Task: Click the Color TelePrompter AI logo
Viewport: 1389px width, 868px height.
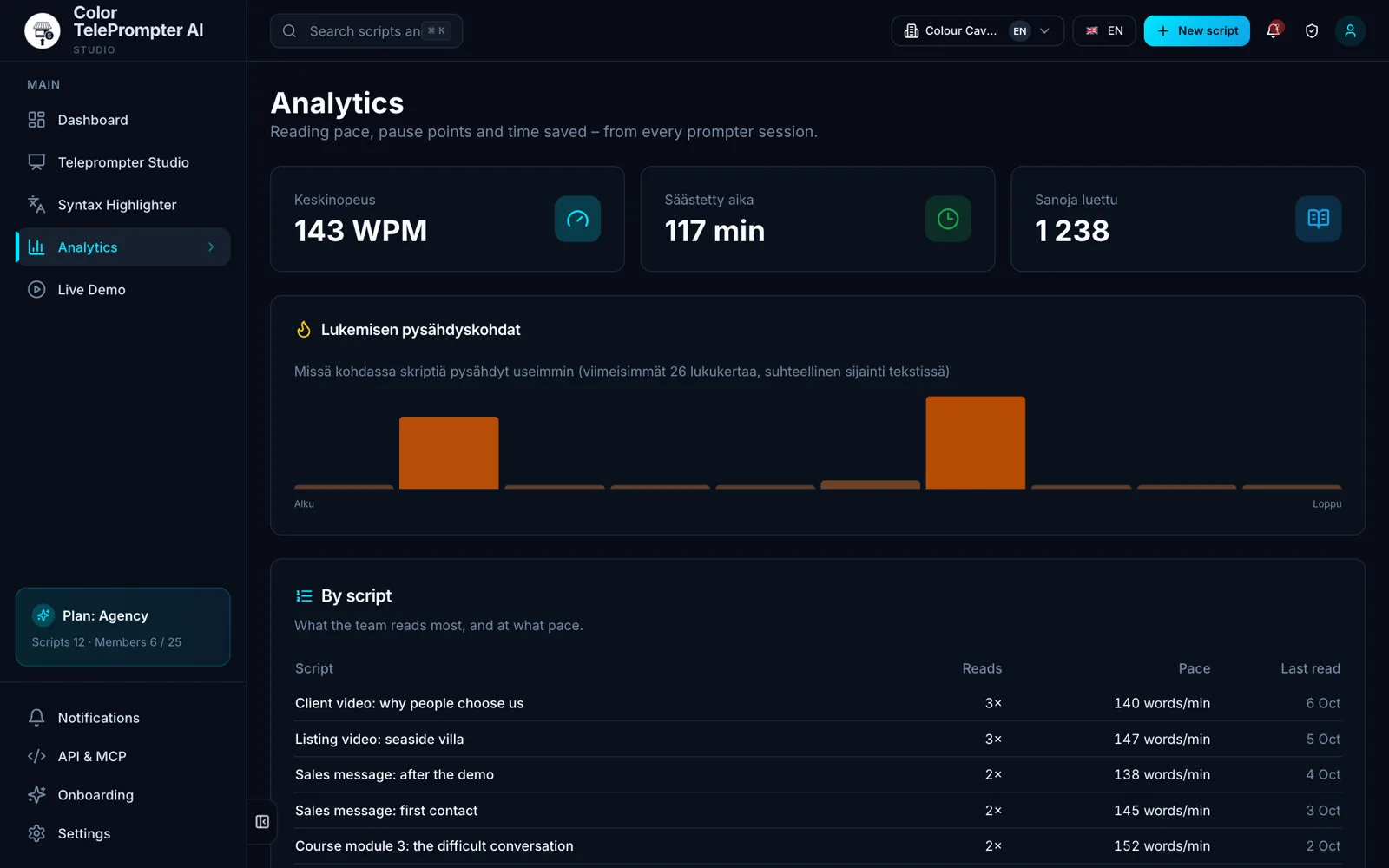Action: (x=42, y=31)
